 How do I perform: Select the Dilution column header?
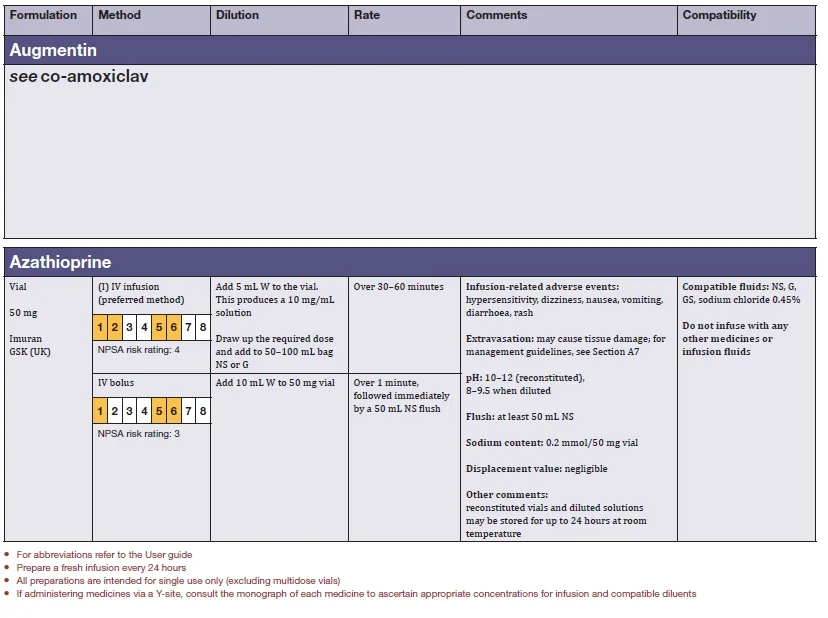pos(237,15)
